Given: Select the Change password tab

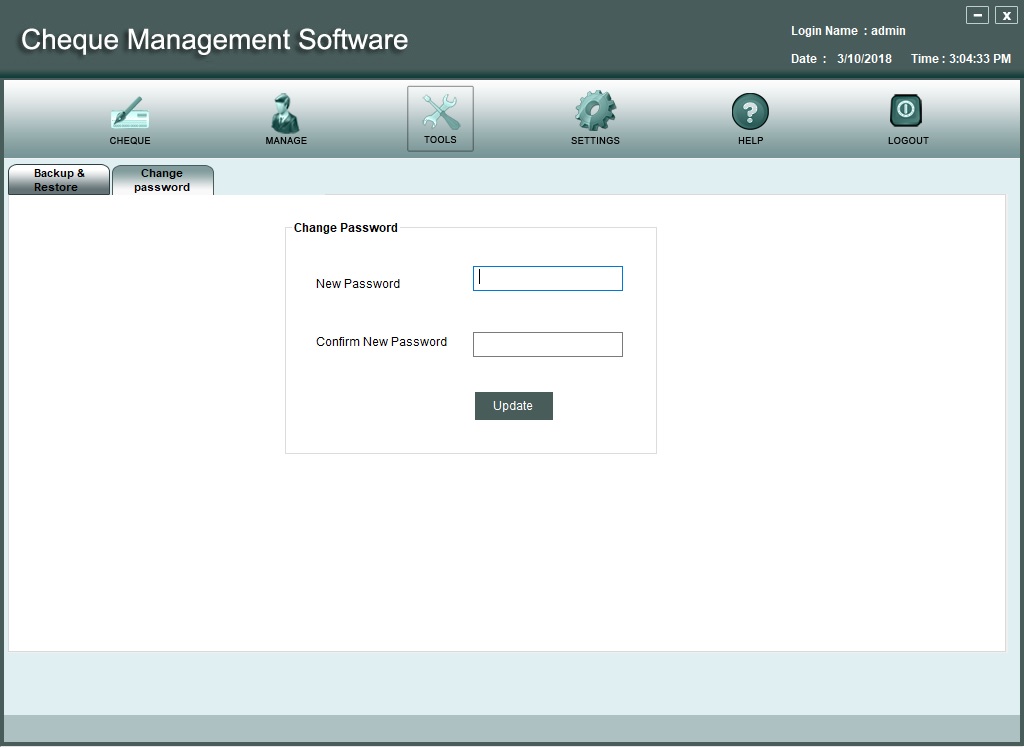Looking at the screenshot, I should point(162,180).
